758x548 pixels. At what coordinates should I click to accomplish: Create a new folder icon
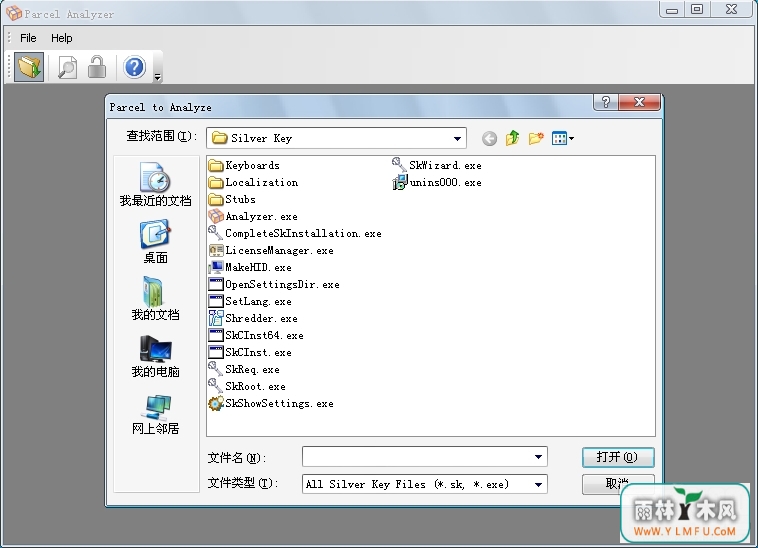[536, 139]
